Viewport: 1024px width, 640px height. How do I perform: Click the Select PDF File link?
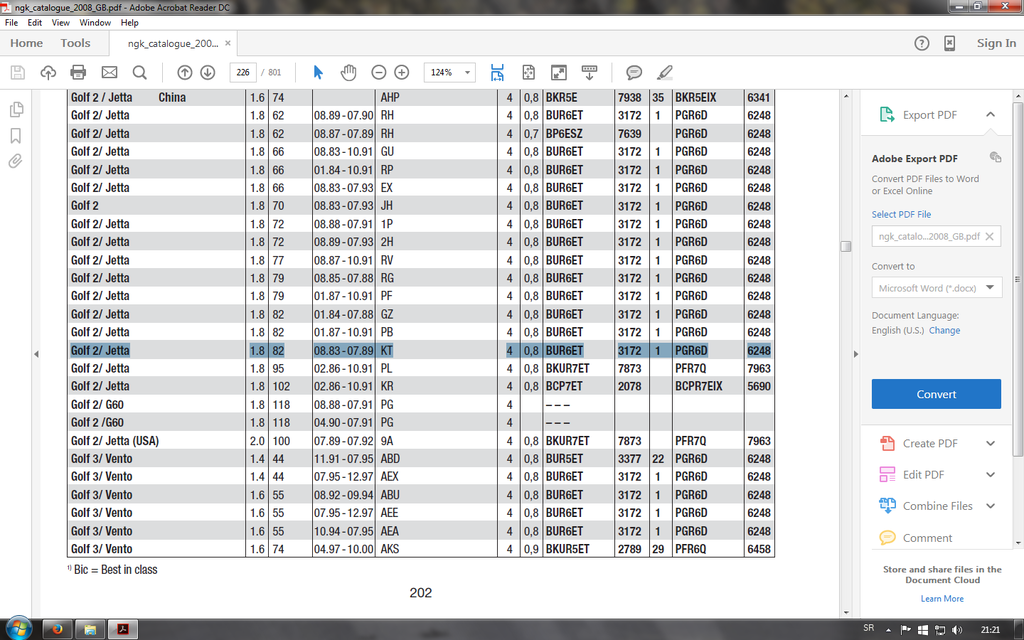click(901, 214)
